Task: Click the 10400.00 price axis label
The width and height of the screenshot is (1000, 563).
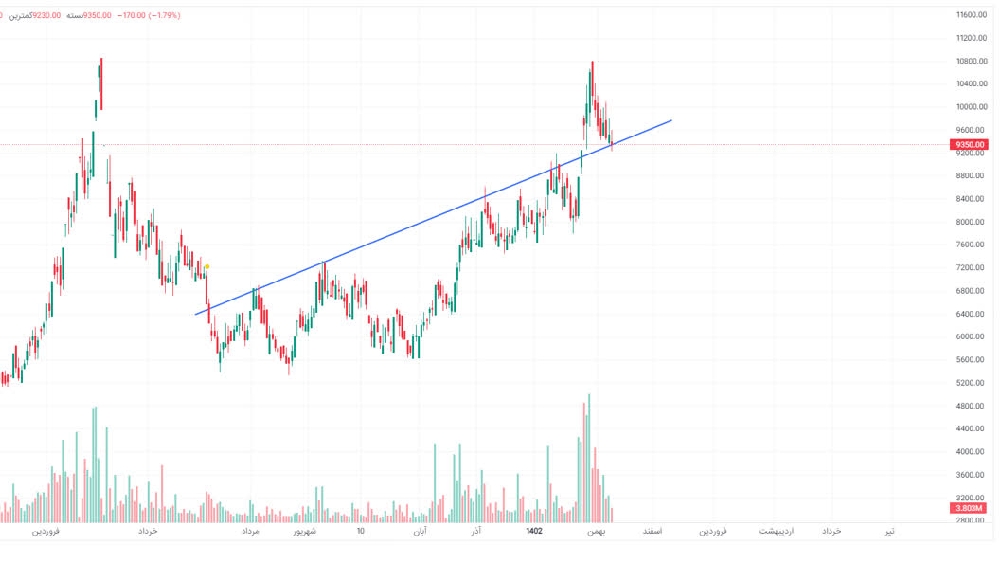Action: (x=971, y=84)
